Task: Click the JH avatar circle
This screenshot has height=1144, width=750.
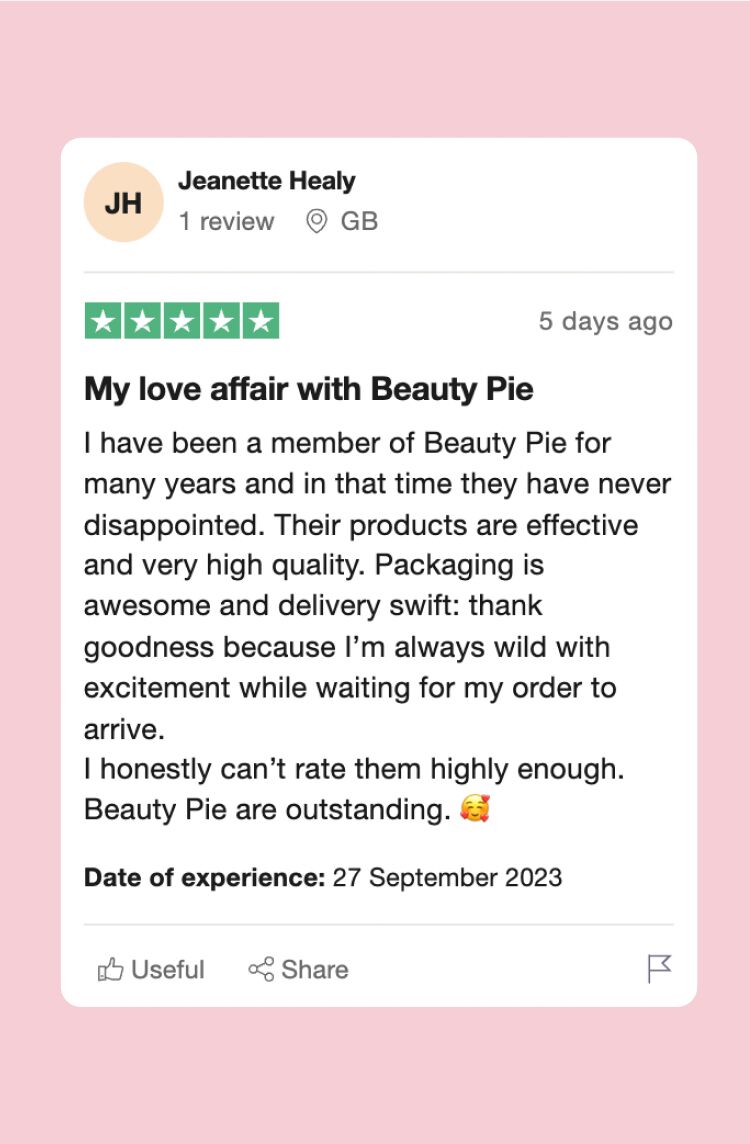Action: [122, 201]
